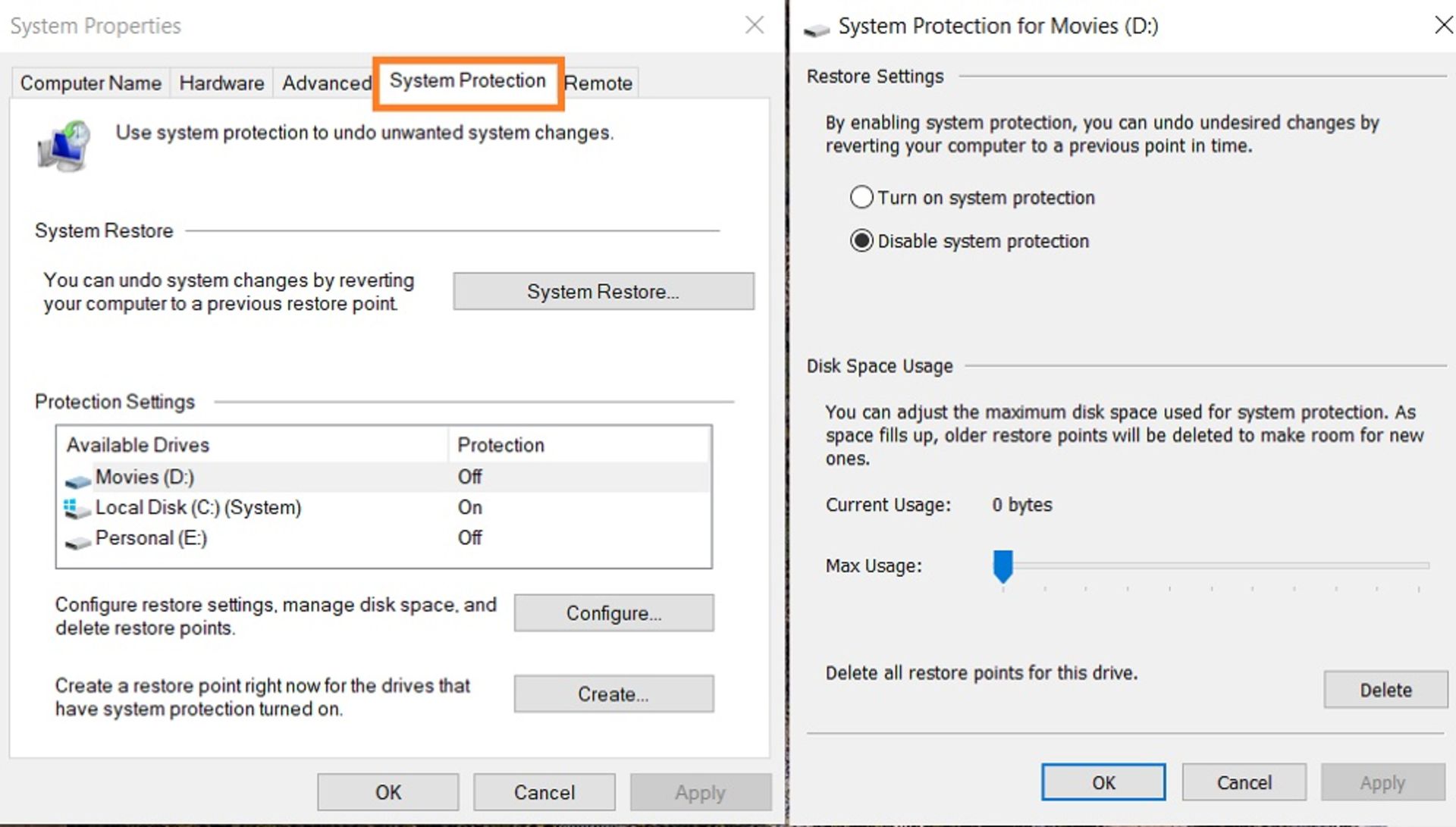Viewport: 1456px width, 827px height.
Task: Delete all restore points for this drive
Action: point(1385,690)
